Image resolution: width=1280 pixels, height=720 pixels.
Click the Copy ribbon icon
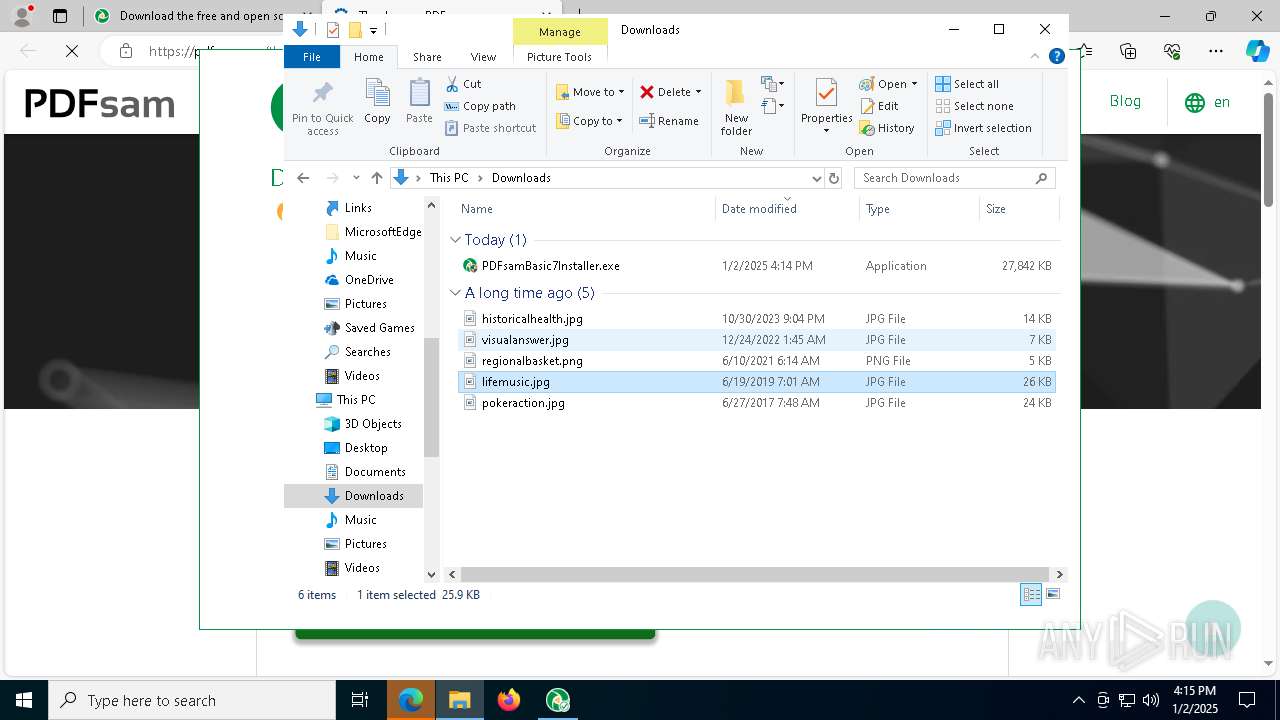tap(377, 102)
